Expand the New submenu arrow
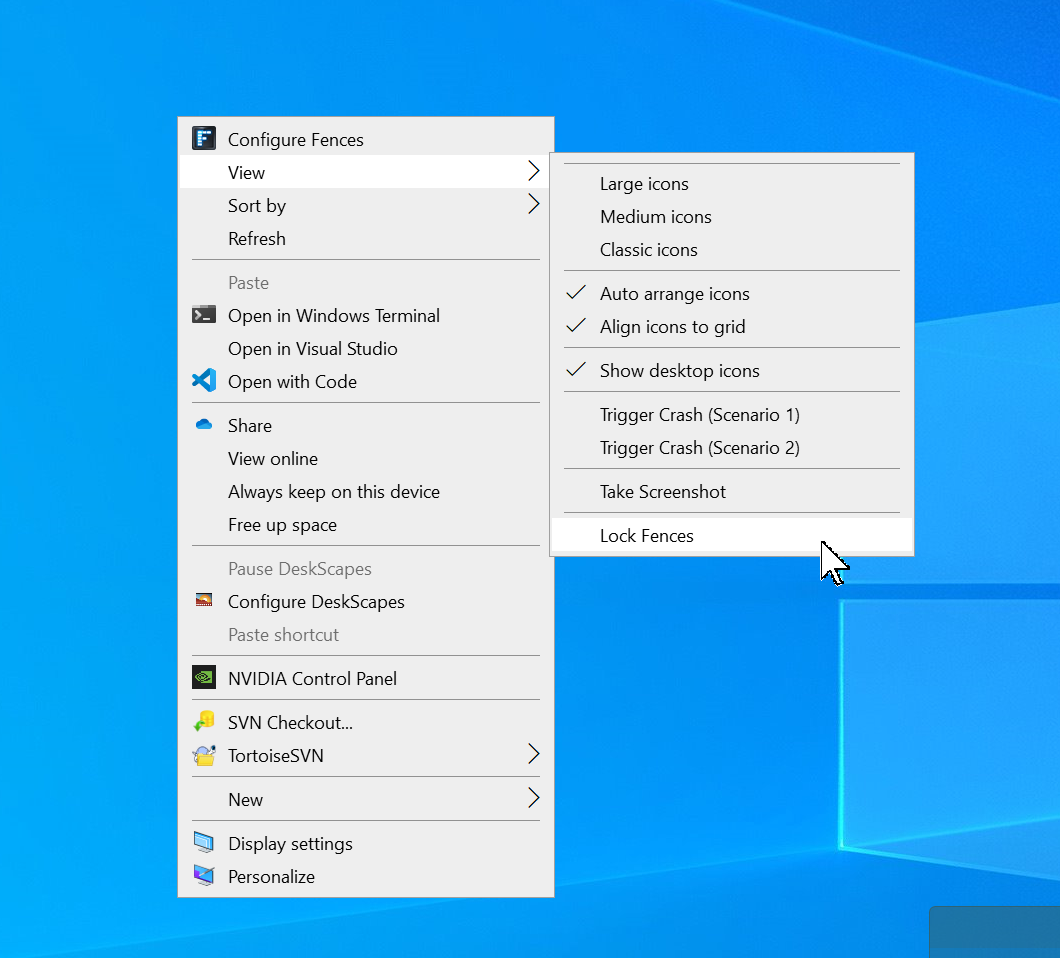1060x958 pixels. coord(533,798)
